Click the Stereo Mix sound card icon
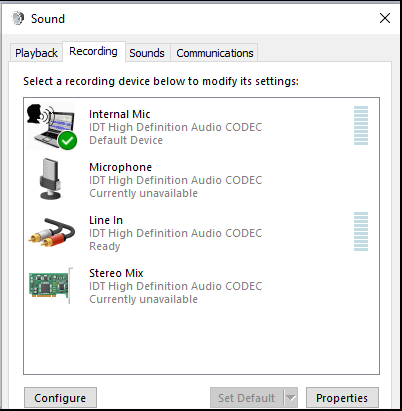 click(51, 285)
